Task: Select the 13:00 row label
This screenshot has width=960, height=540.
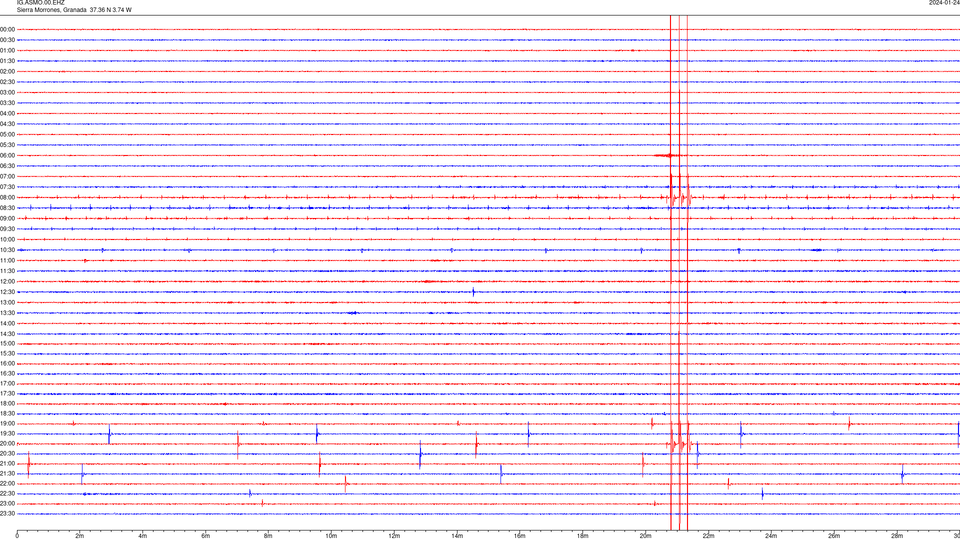Action: point(7,302)
